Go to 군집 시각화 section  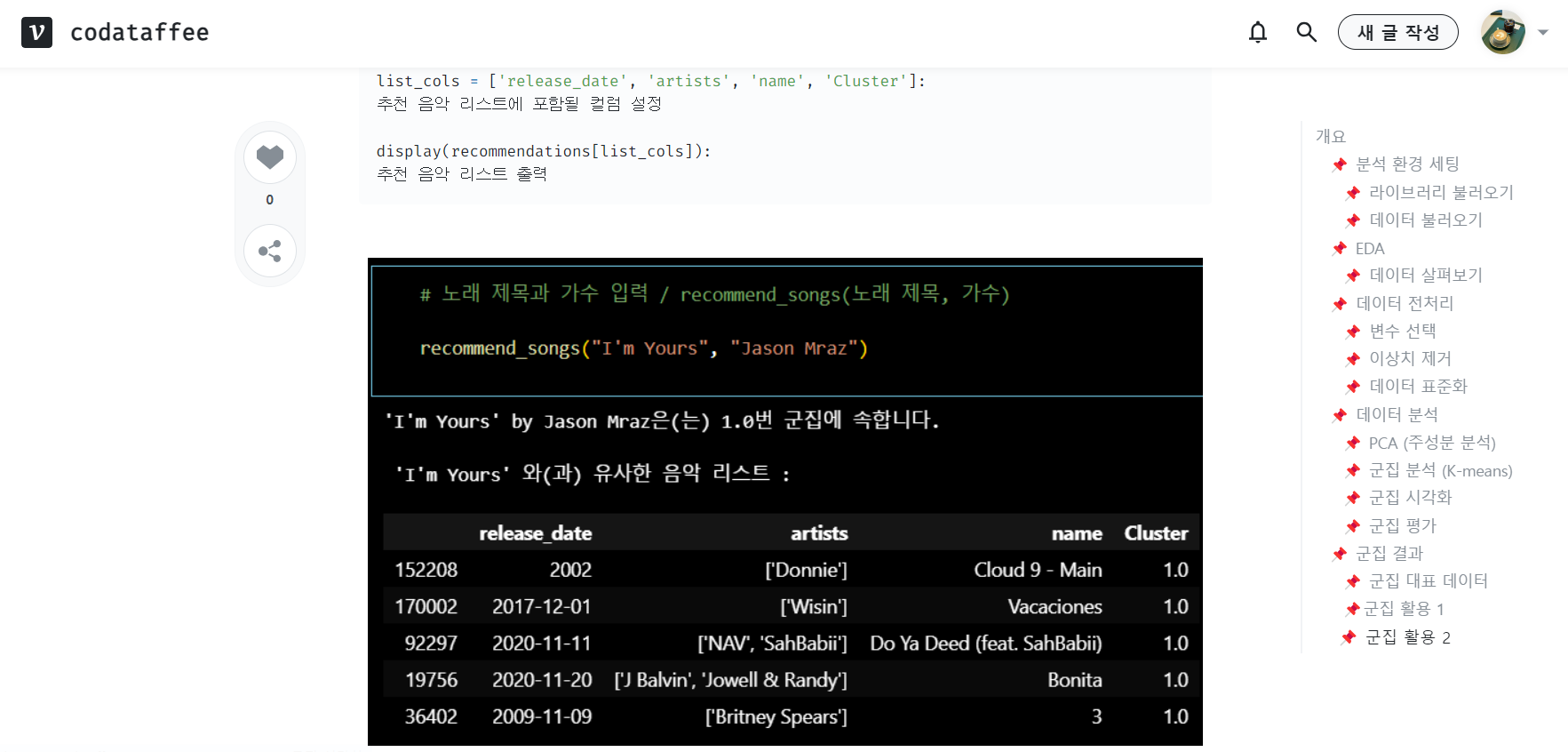(1410, 498)
